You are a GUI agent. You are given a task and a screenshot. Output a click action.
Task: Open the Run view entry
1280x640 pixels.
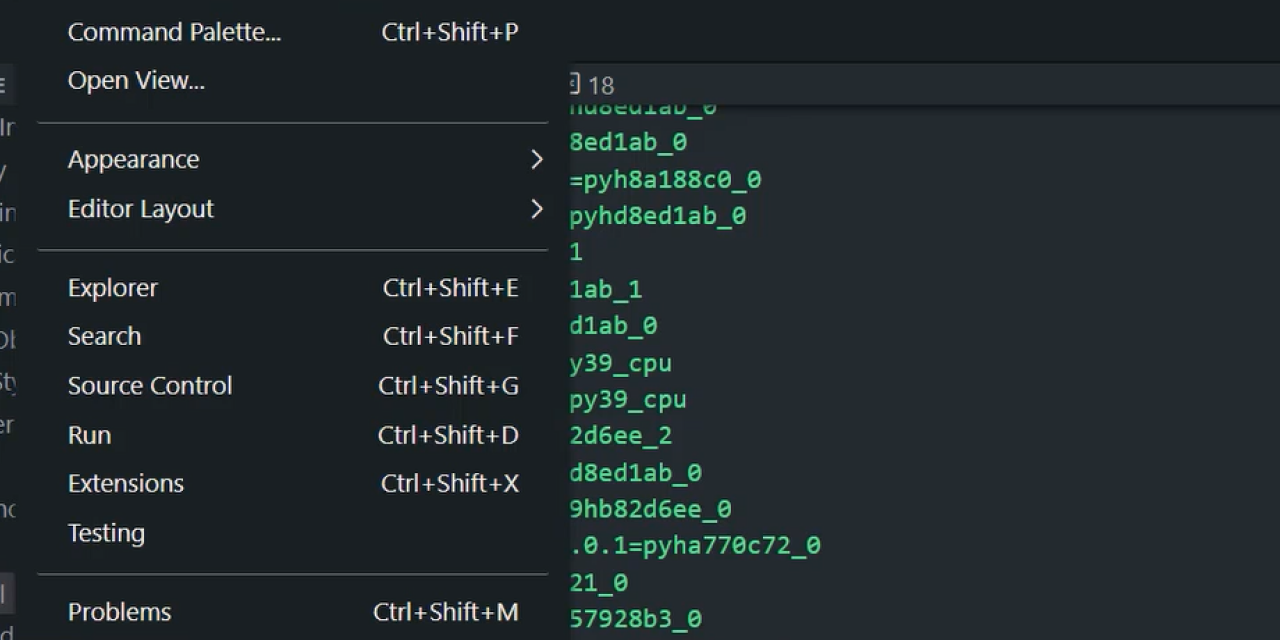tap(89, 435)
